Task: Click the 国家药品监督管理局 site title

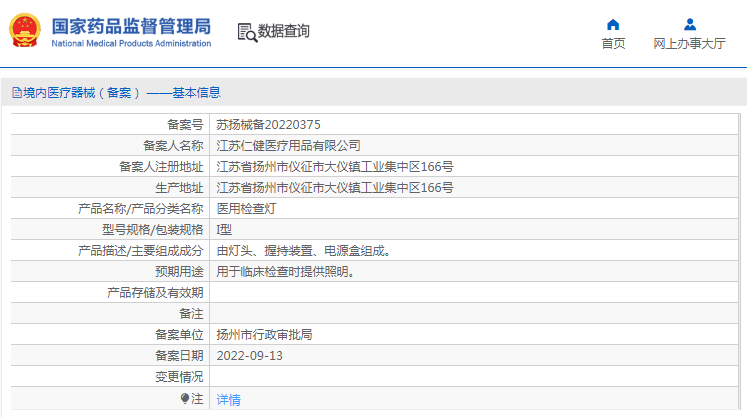Action: click(131, 24)
